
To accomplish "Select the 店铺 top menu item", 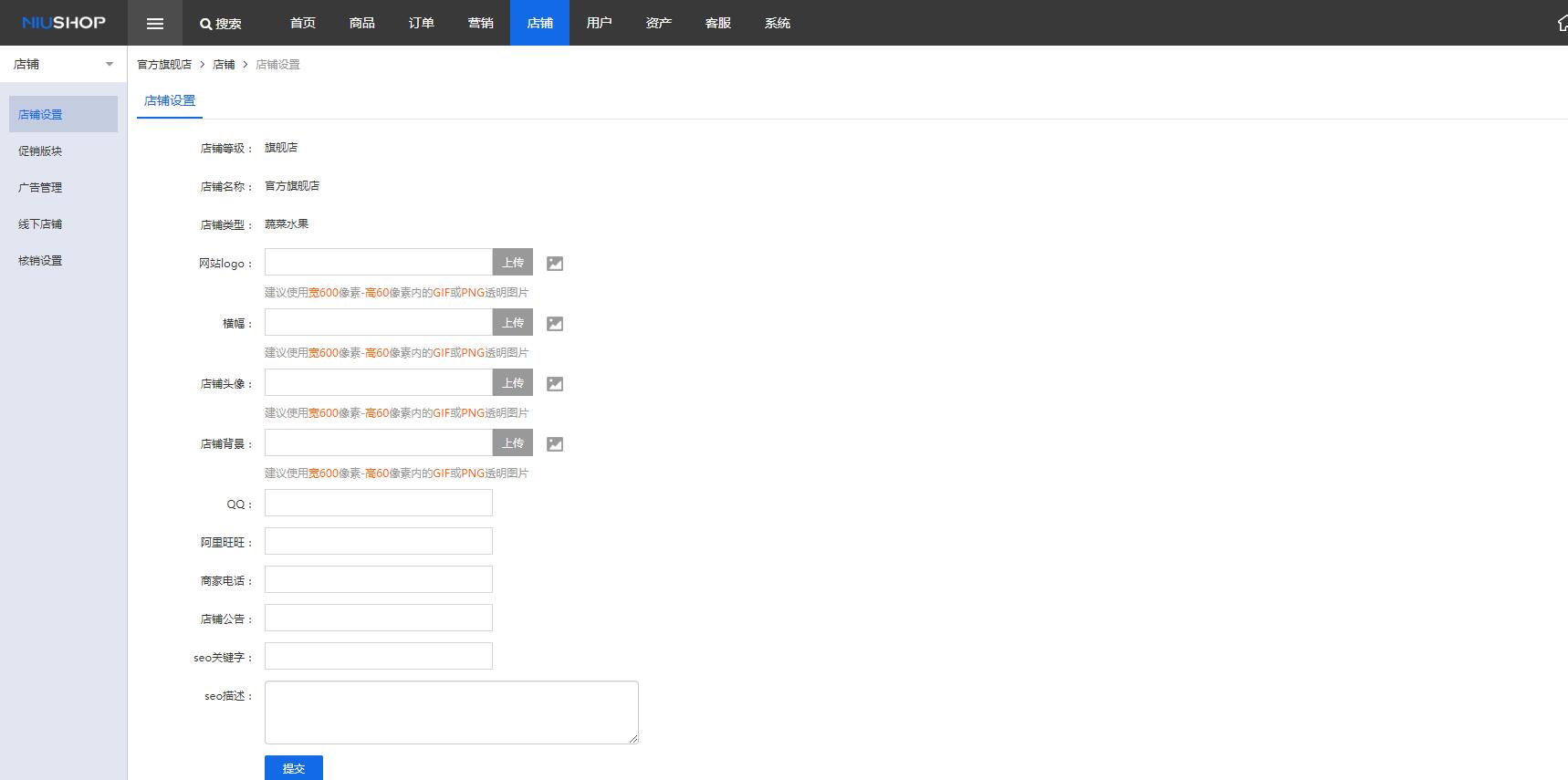I will [x=540, y=23].
